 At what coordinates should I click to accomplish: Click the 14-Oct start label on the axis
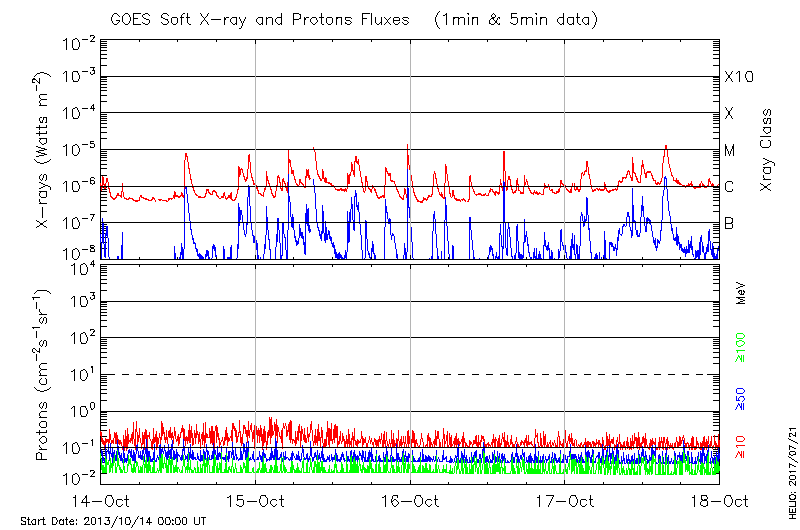click(100, 500)
